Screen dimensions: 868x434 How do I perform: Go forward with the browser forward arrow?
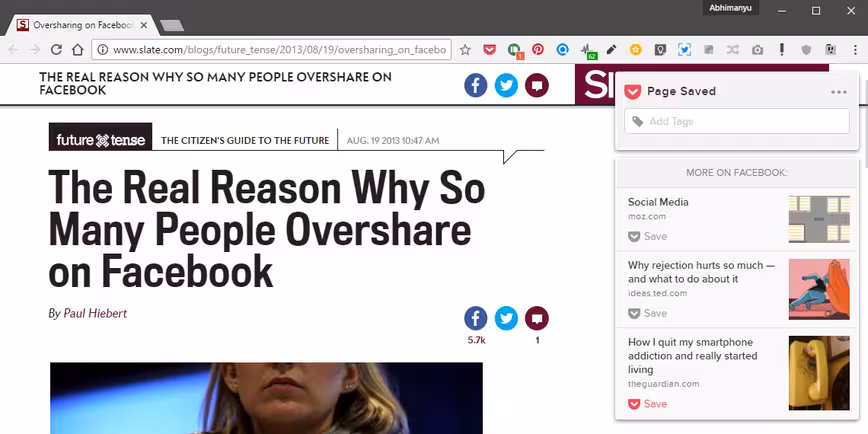coord(34,50)
